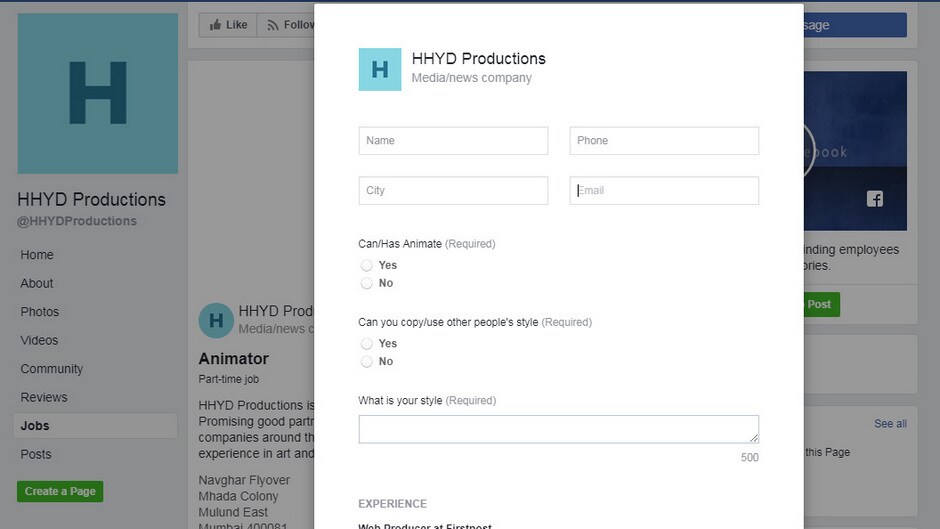Click the @HHYDProductions handle
This screenshot has height=529, width=940.
coord(77,221)
